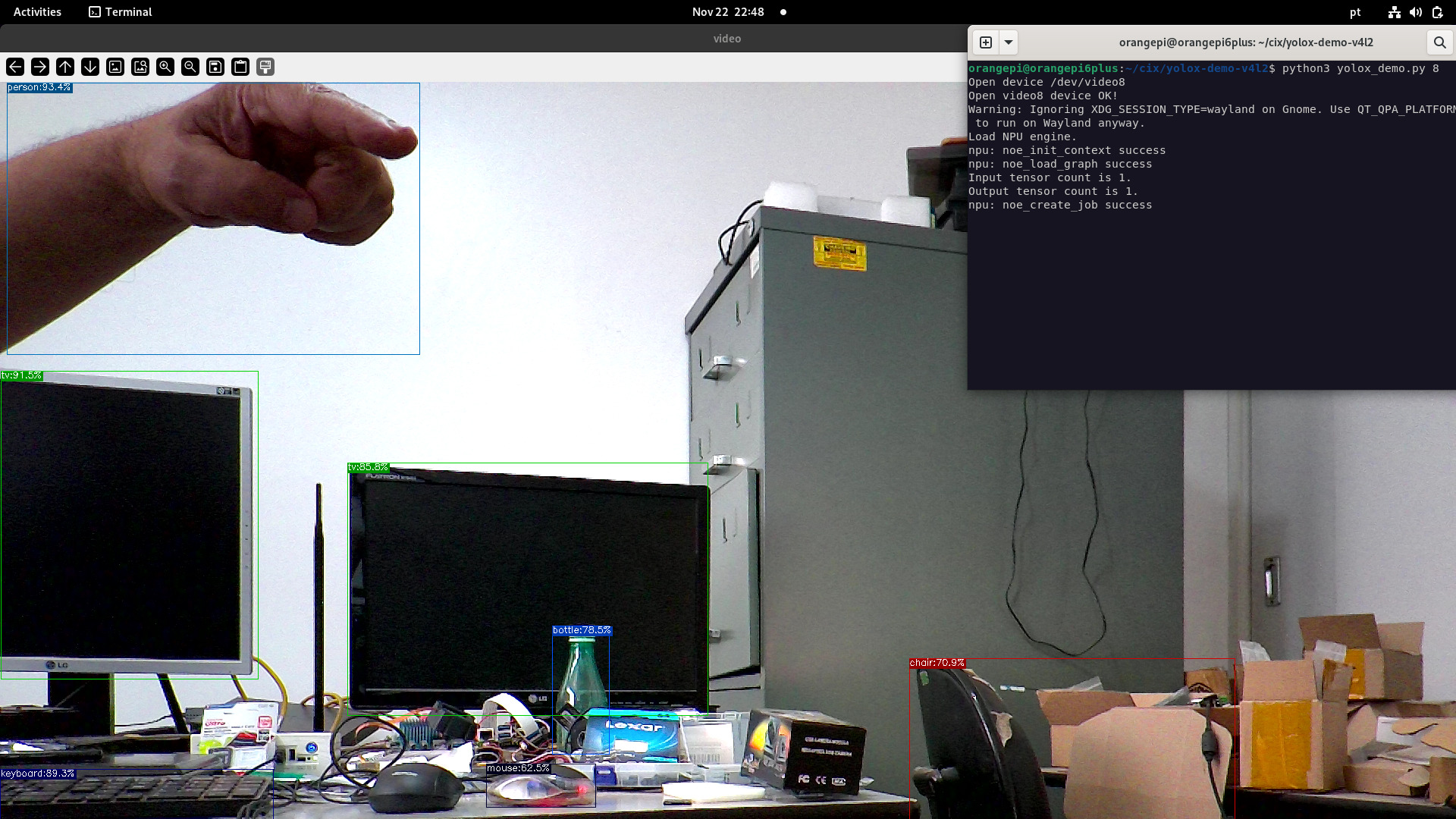Open a new terminal tab
Viewport: 1456px width, 819px height.
[x=986, y=42]
